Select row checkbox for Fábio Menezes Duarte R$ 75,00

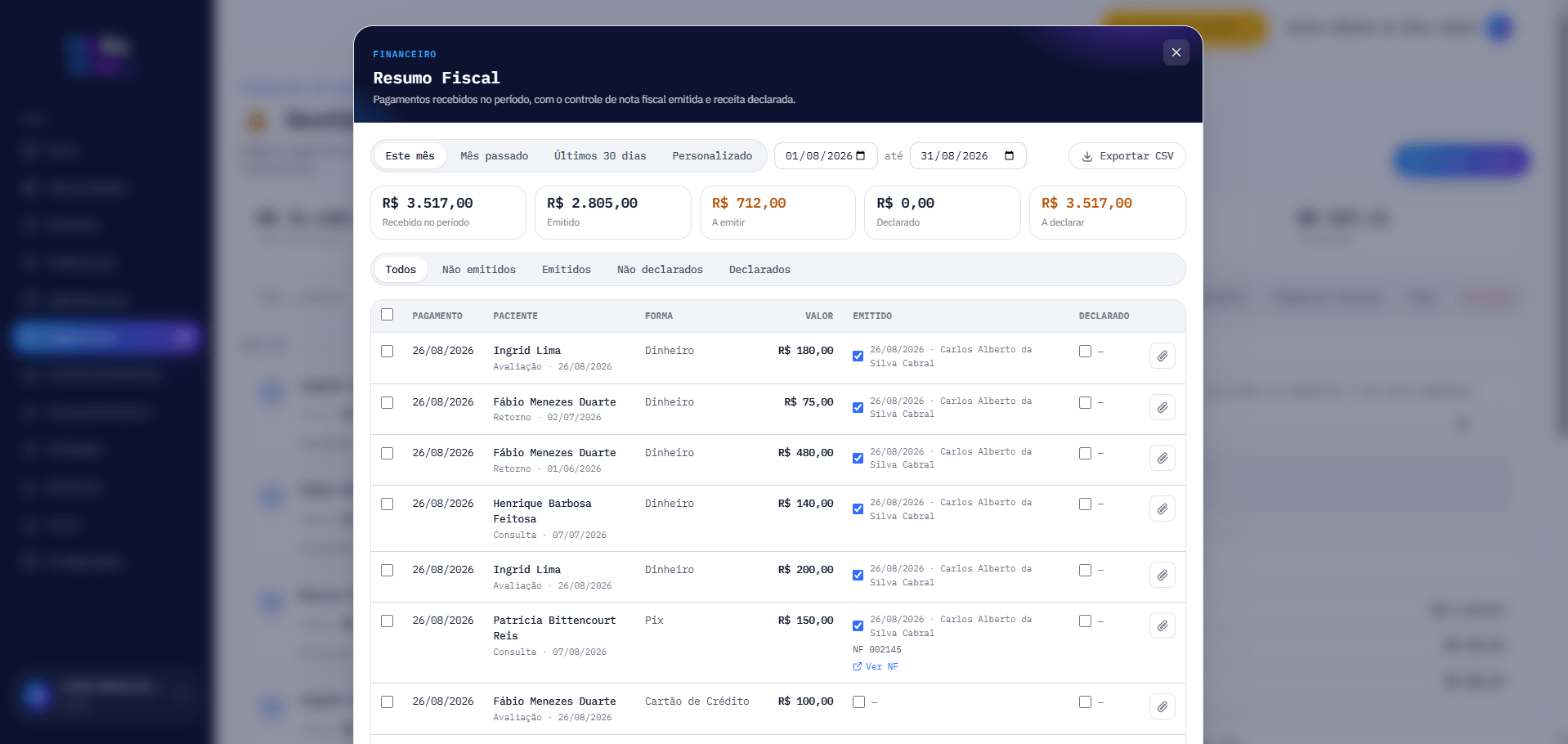[x=388, y=403]
